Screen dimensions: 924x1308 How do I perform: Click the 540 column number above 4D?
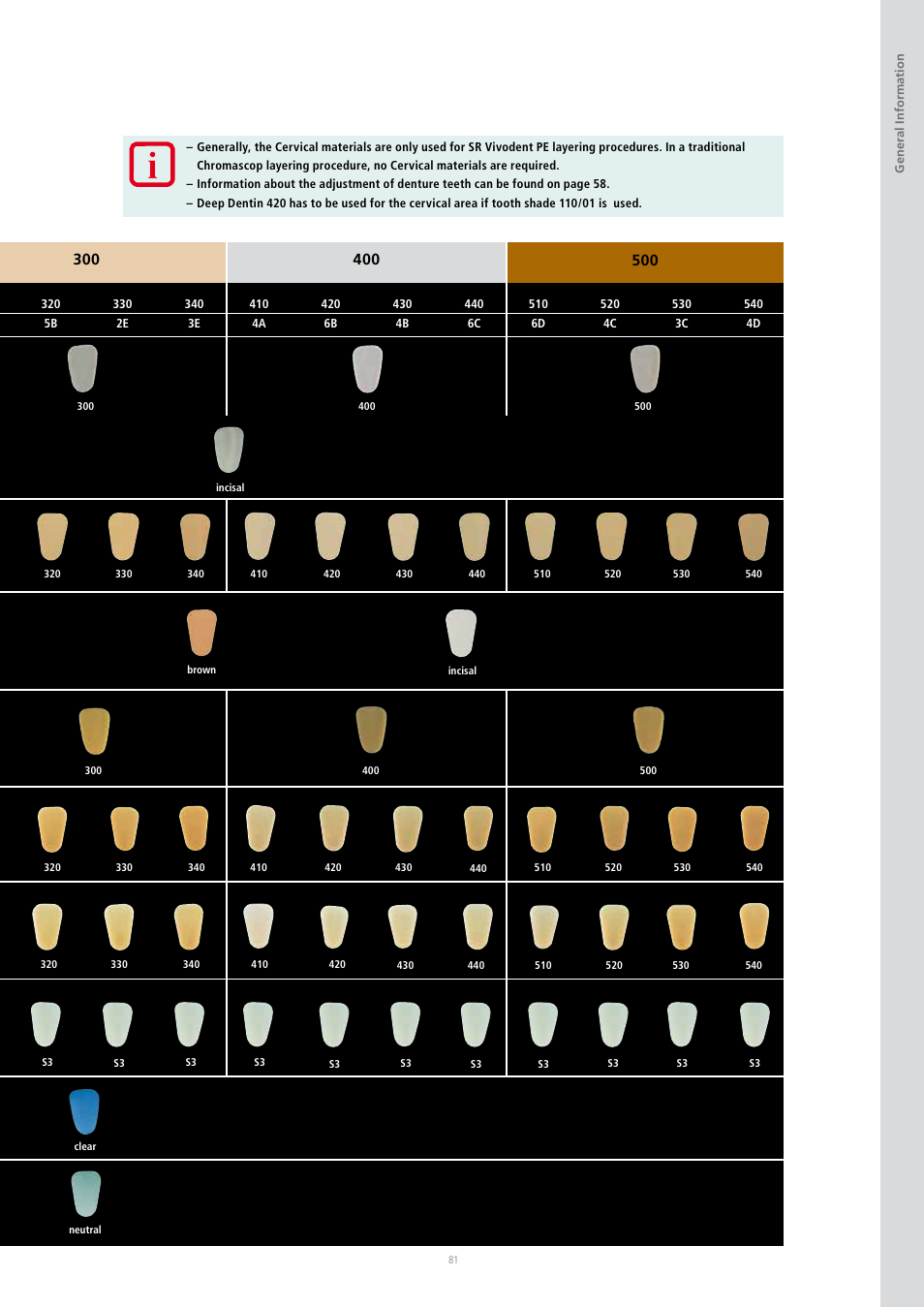[x=753, y=304]
